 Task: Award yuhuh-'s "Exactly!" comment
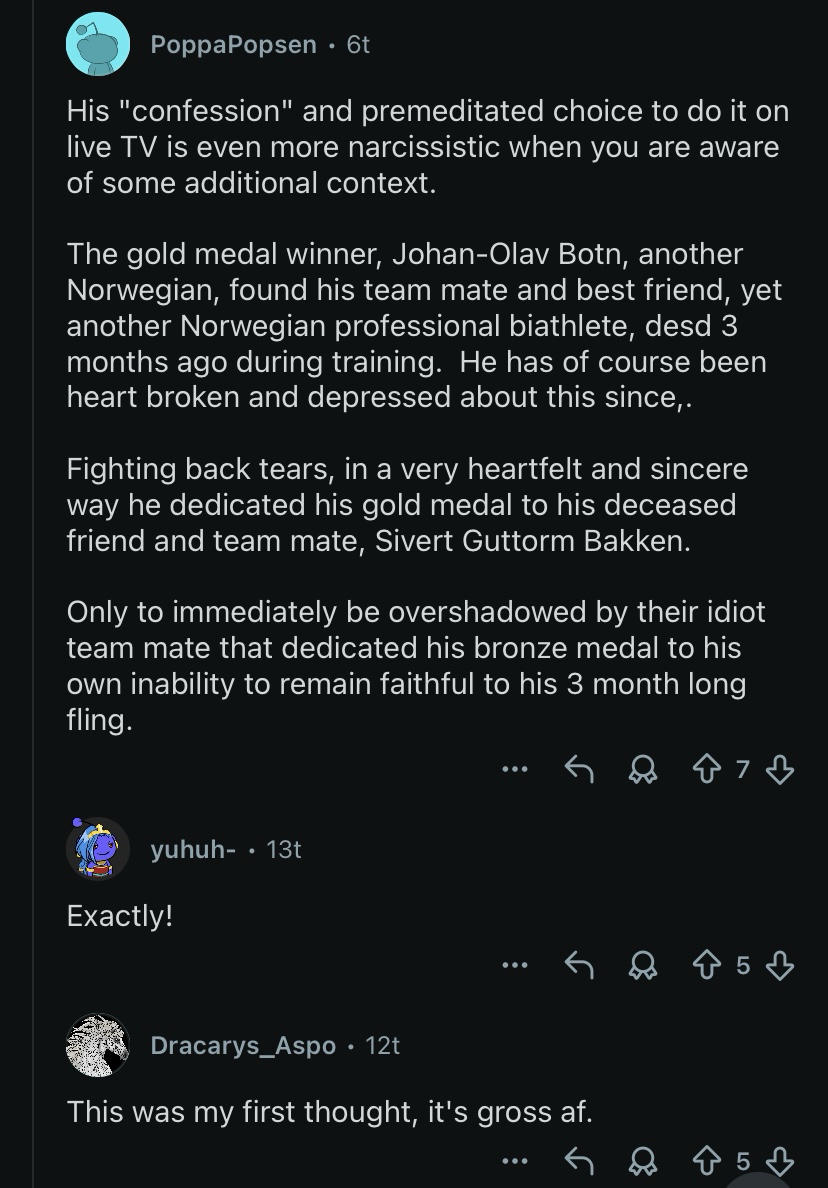[644, 965]
